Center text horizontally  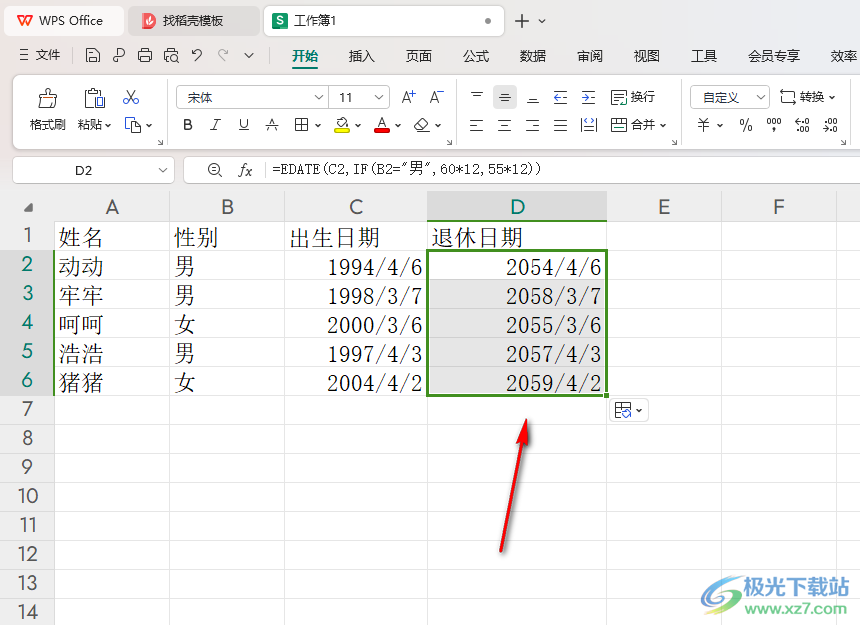(x=505, y=126)
